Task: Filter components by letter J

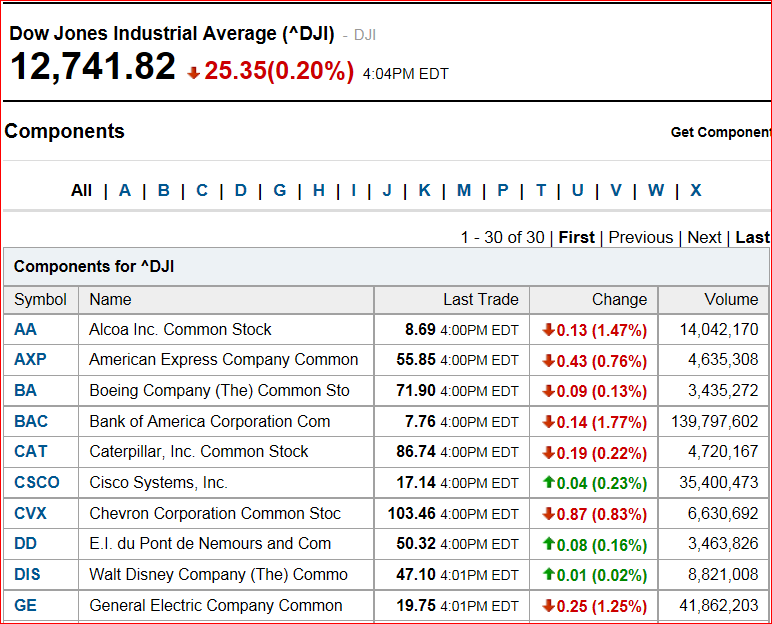Action: (387, 190)
